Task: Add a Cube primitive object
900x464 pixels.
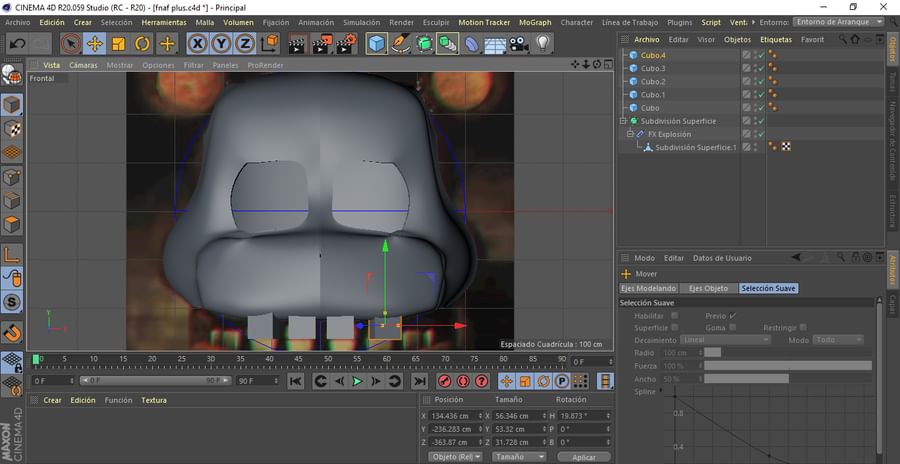Action: coord(376,43)
